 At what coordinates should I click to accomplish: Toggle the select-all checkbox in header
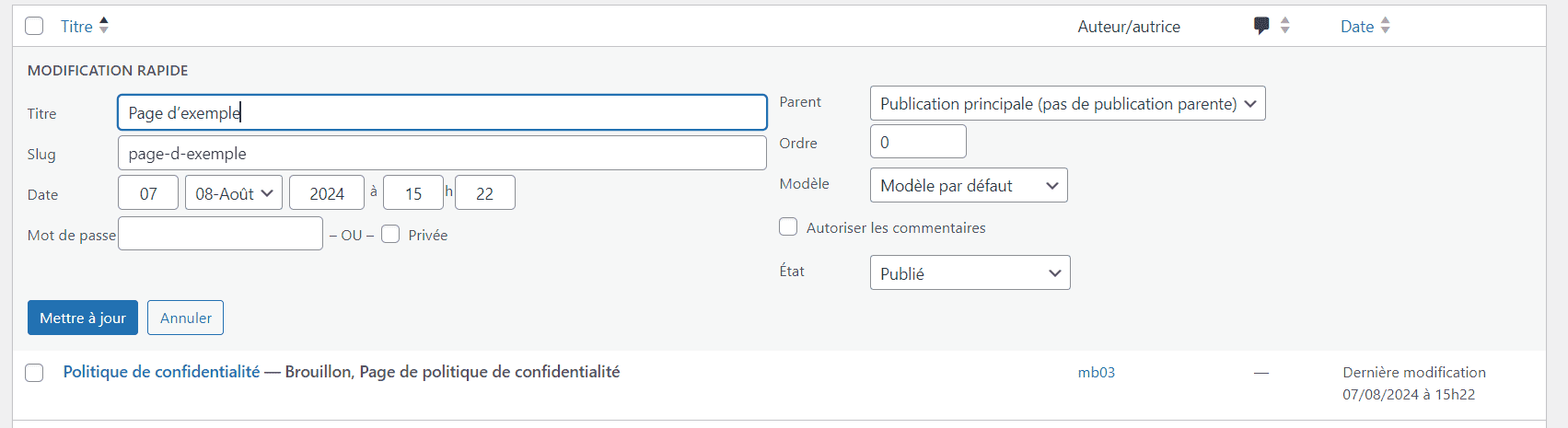pos(34,26)
